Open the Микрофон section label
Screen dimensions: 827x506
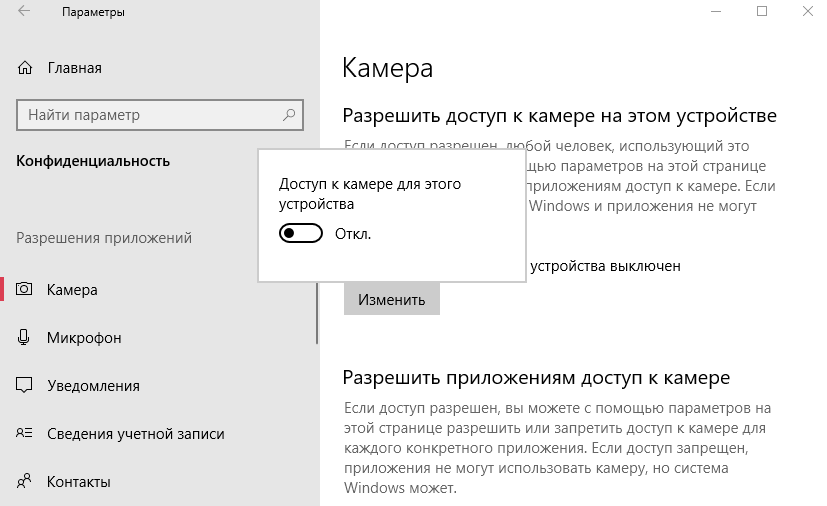tap(84, 338)
